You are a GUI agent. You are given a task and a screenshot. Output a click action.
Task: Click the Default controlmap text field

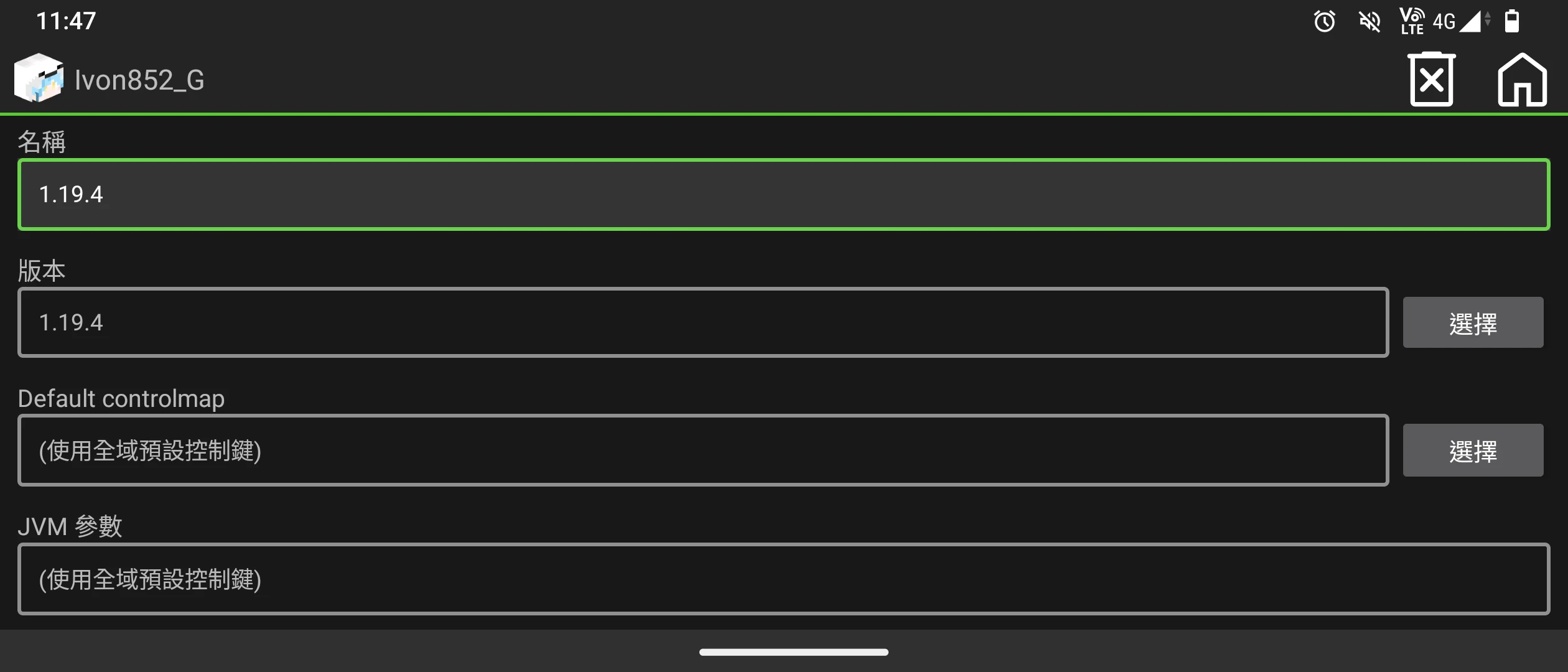(703, 450)
